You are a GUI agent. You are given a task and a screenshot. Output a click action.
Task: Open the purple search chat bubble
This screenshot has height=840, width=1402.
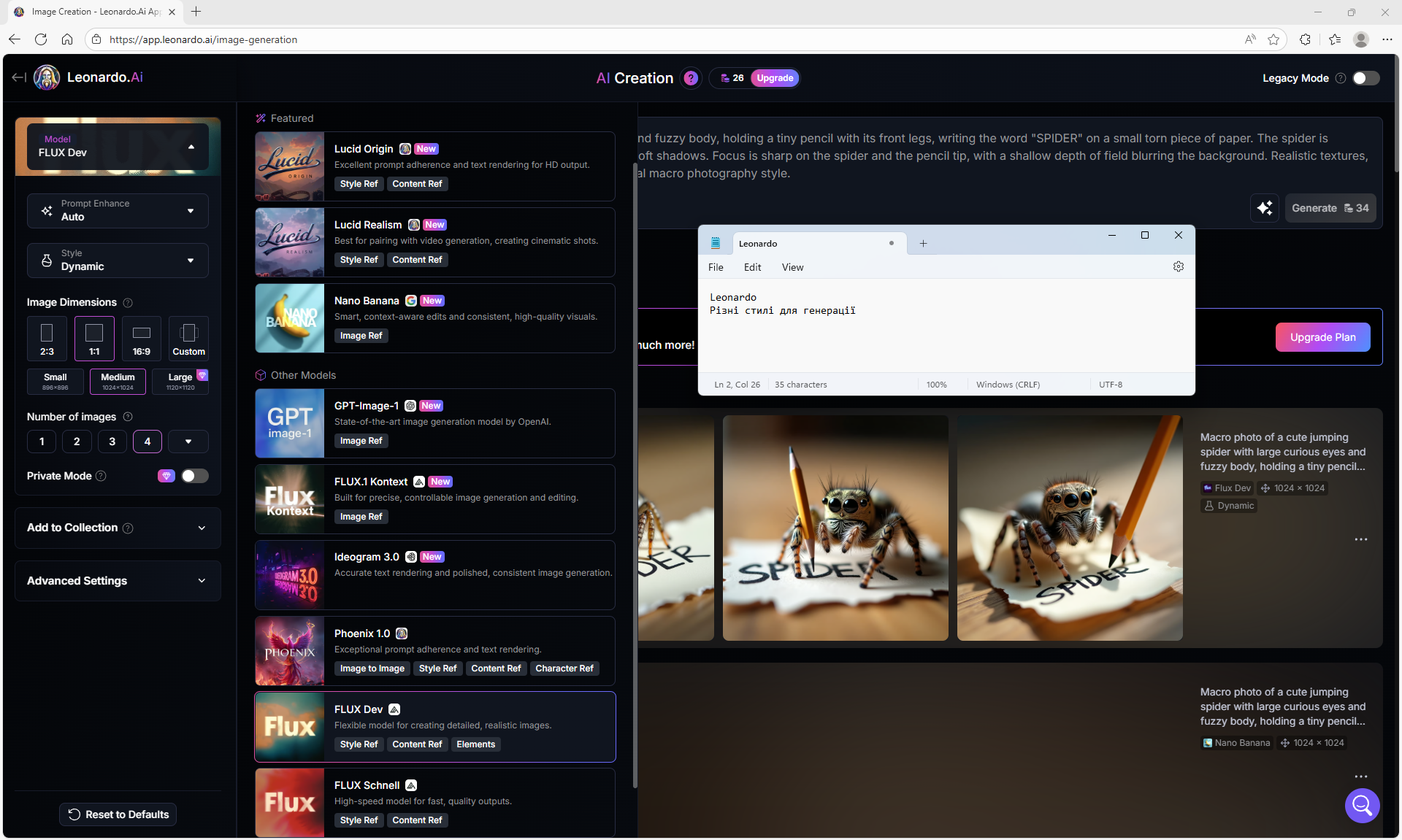coord(1362,805)
